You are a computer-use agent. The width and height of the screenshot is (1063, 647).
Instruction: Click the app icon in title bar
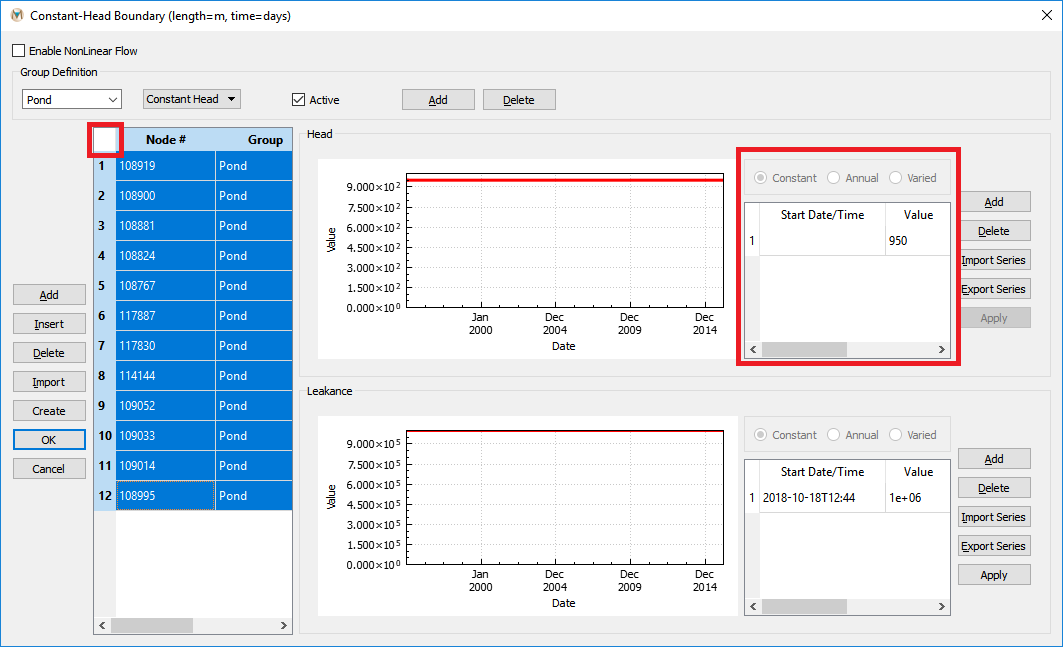tap(17, 15)
